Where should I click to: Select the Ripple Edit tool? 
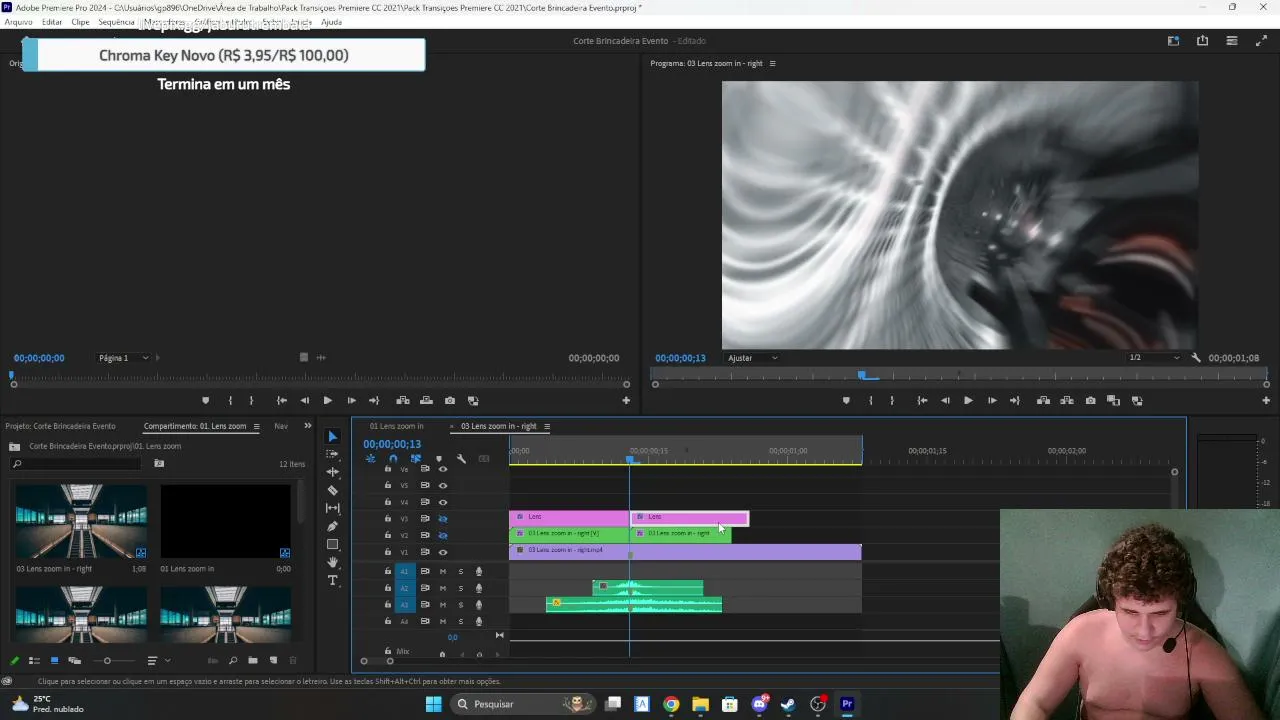[333, 472]
